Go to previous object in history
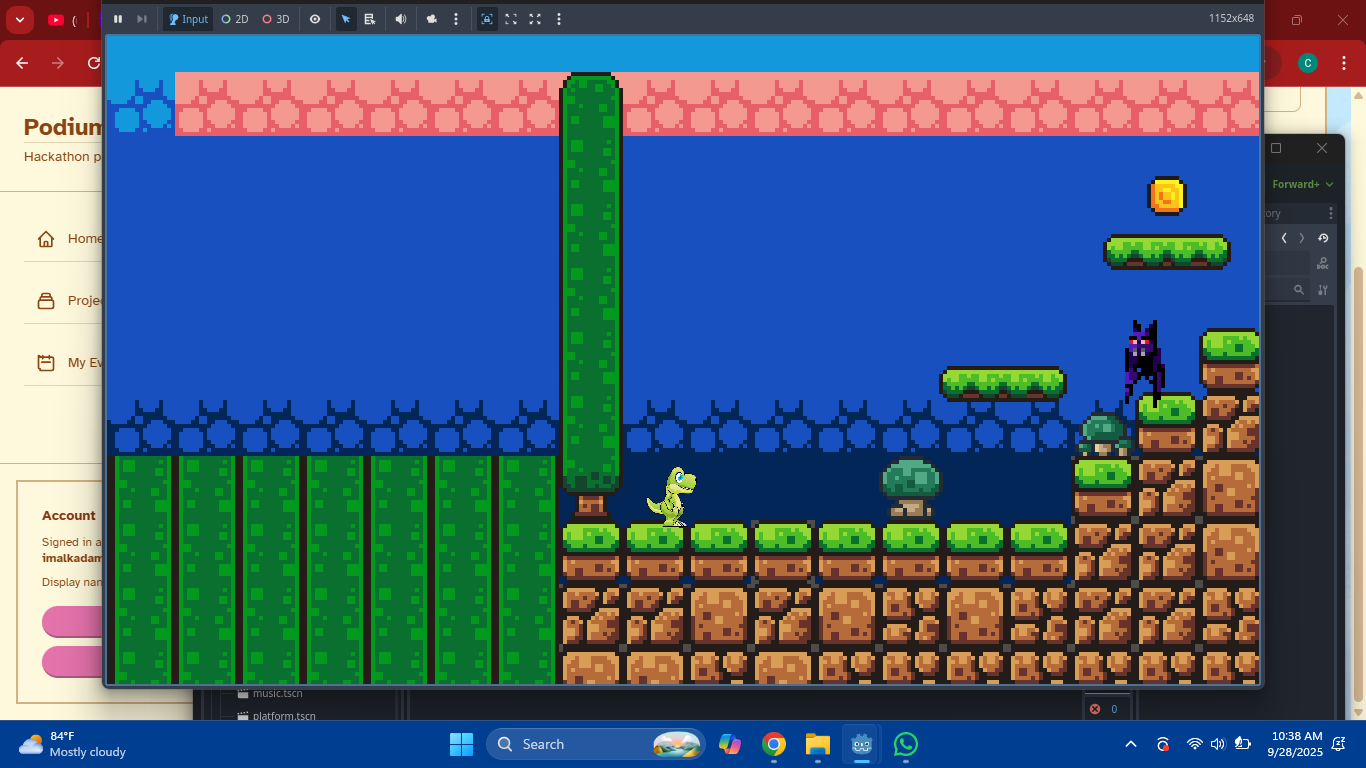1366x768 pixels. tap(1284, 238)
